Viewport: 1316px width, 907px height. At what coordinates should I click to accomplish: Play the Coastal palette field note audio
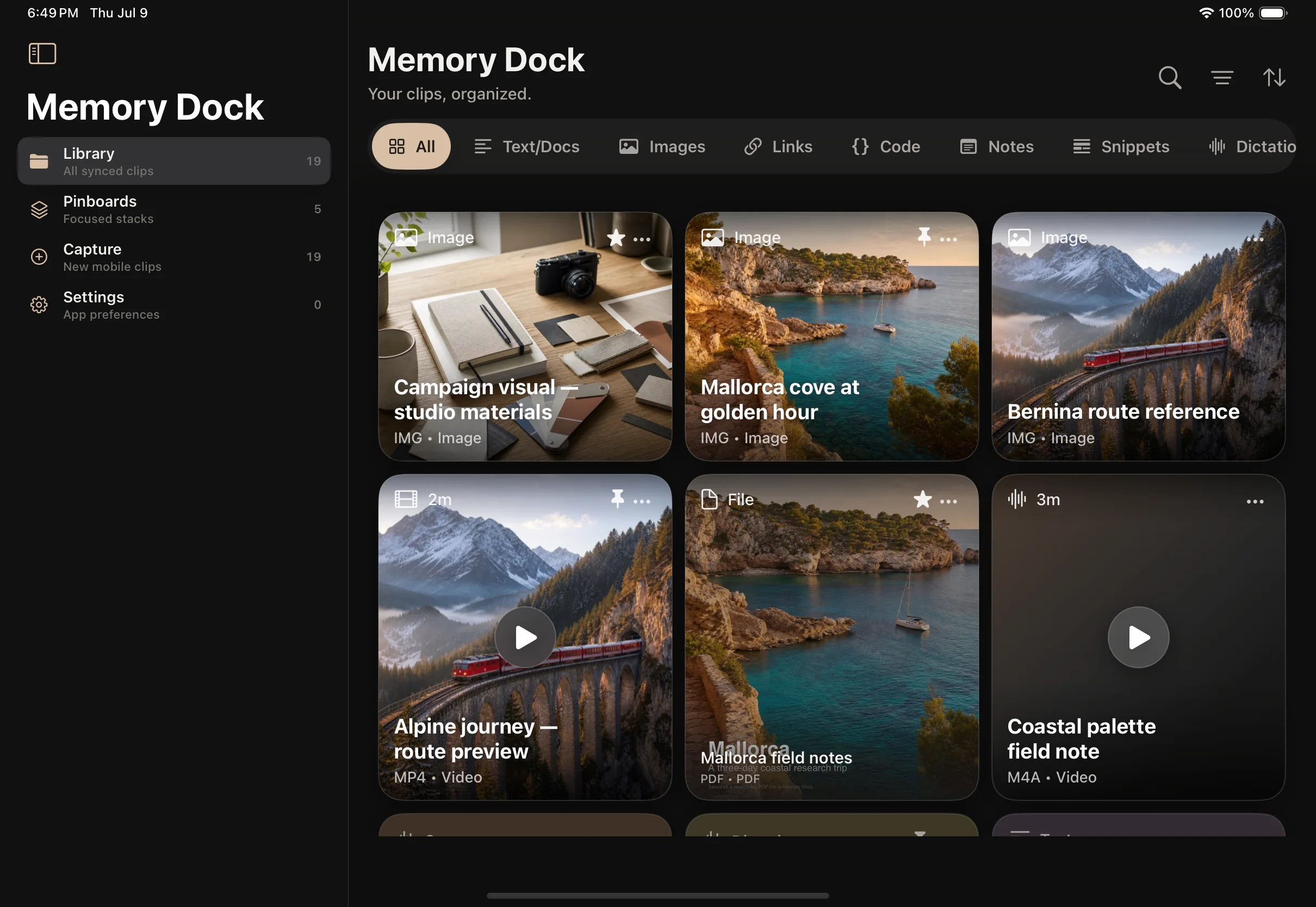(1138, 637)
